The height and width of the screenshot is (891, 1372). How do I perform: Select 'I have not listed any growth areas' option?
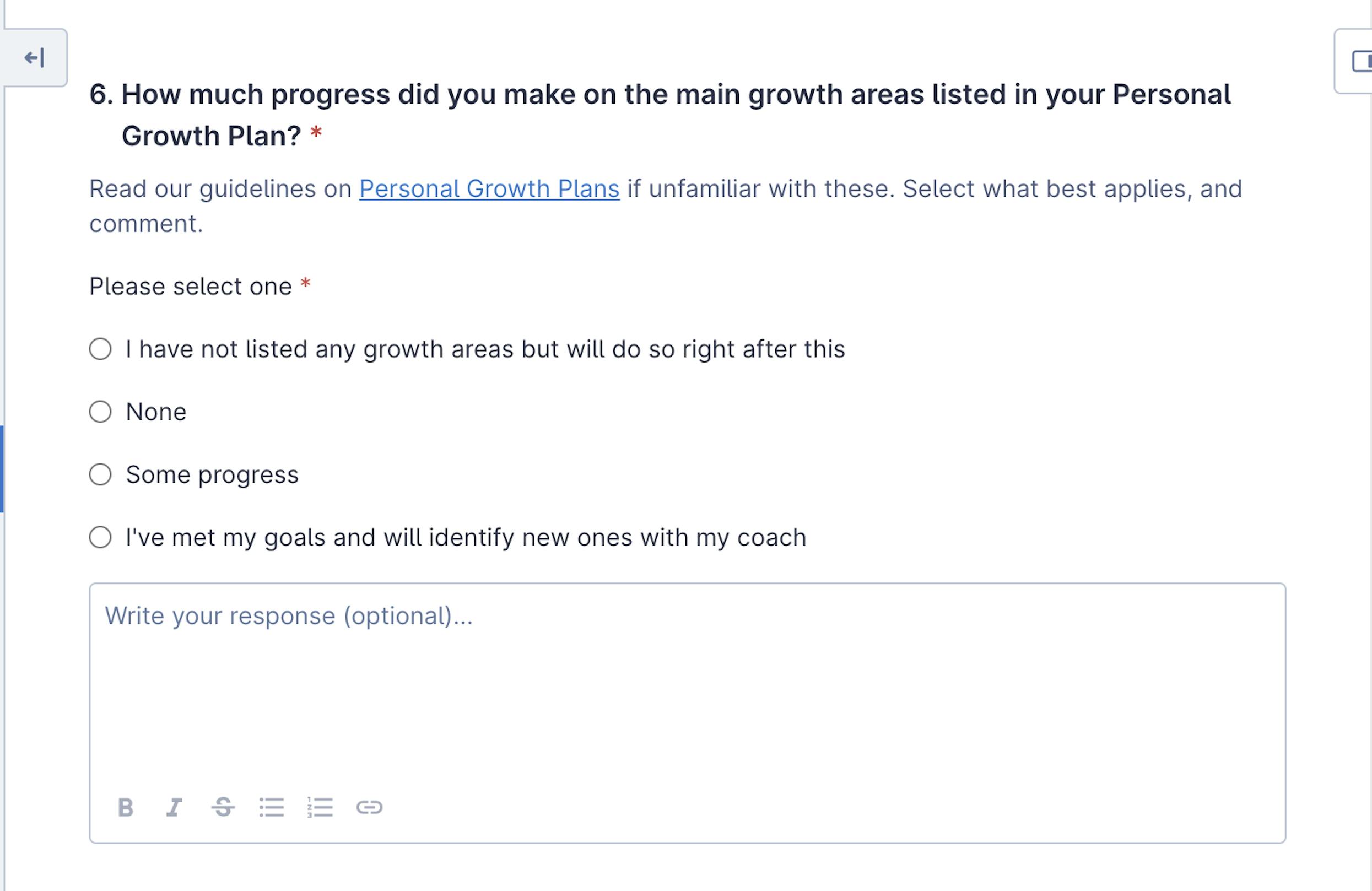point(100,349)
